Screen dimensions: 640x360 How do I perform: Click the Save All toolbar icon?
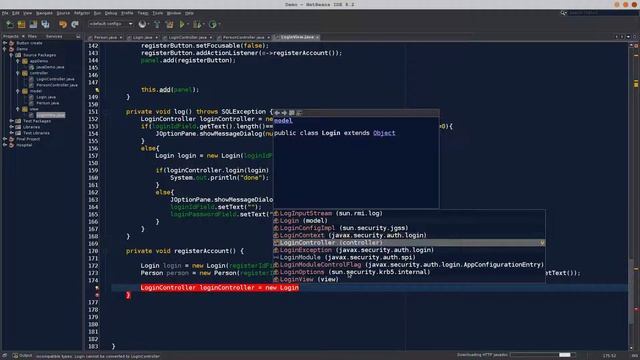click(45, 24)
